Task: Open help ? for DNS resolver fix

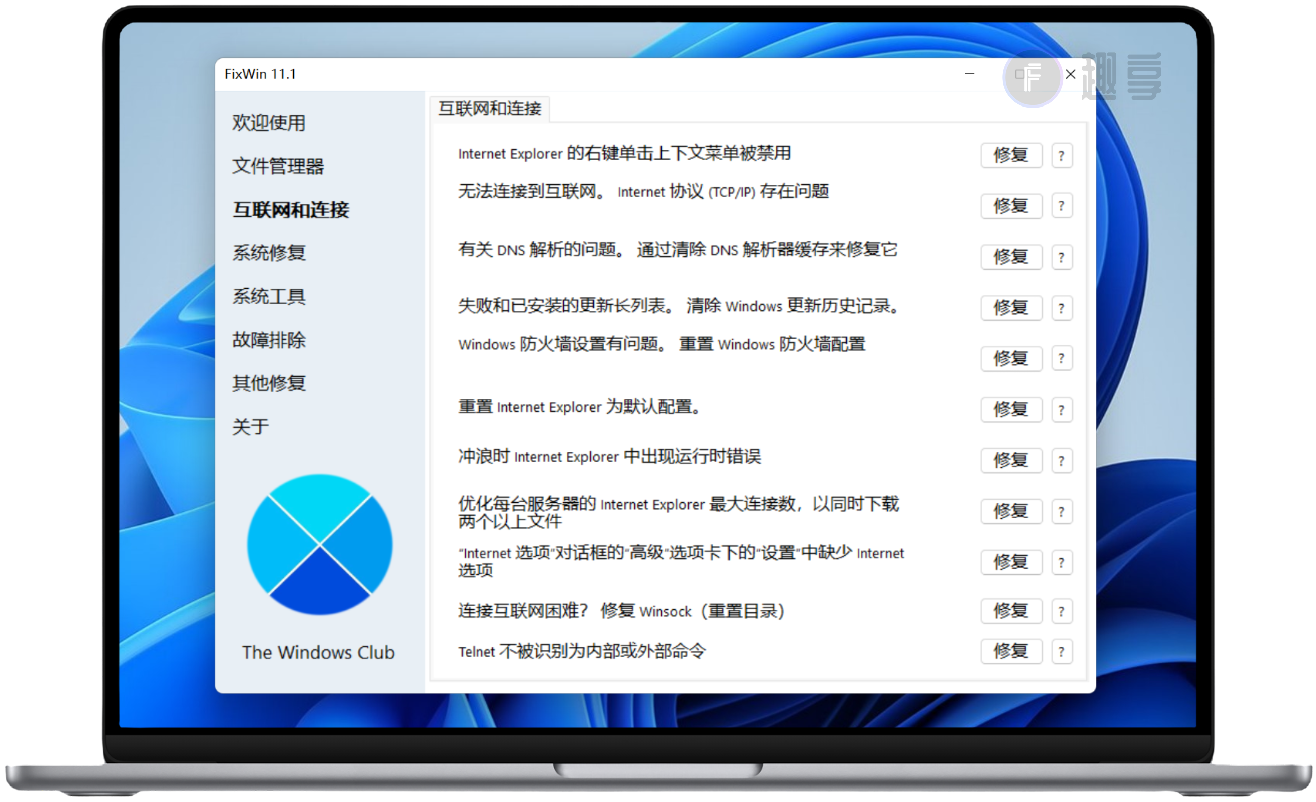Action: (1062, 257)
